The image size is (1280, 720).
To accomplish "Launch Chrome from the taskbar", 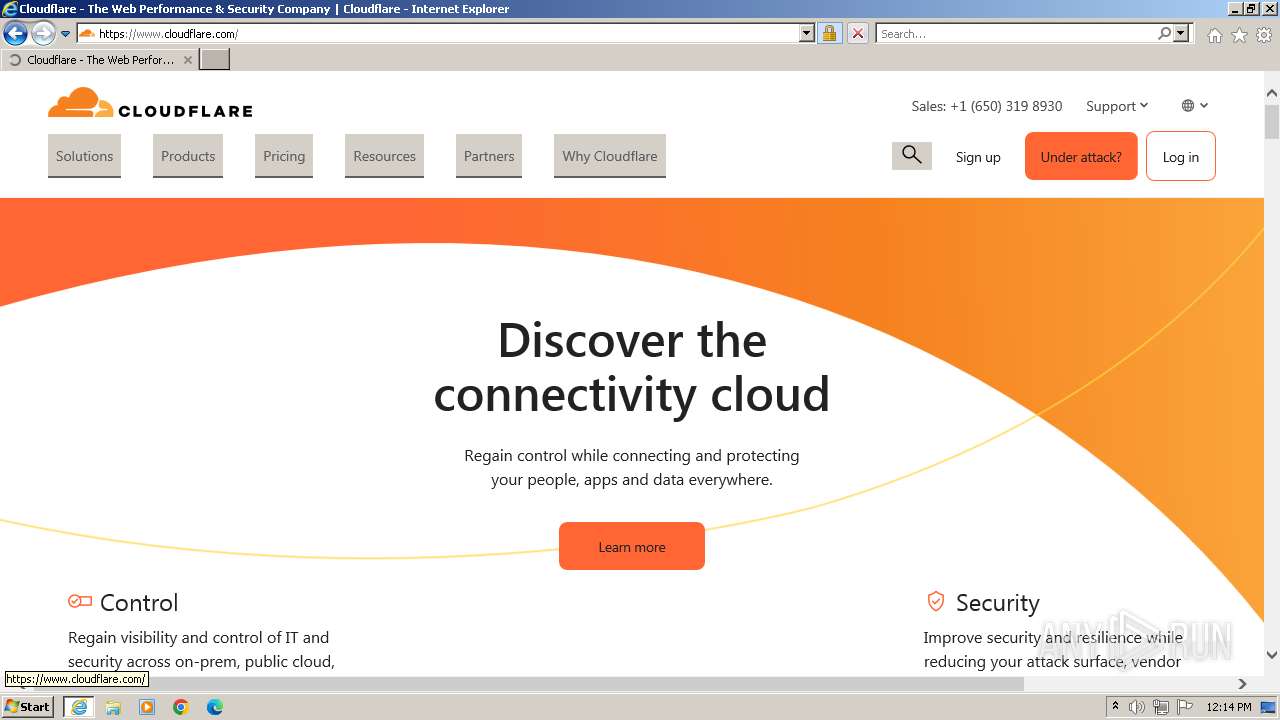I will click(181, 707).
